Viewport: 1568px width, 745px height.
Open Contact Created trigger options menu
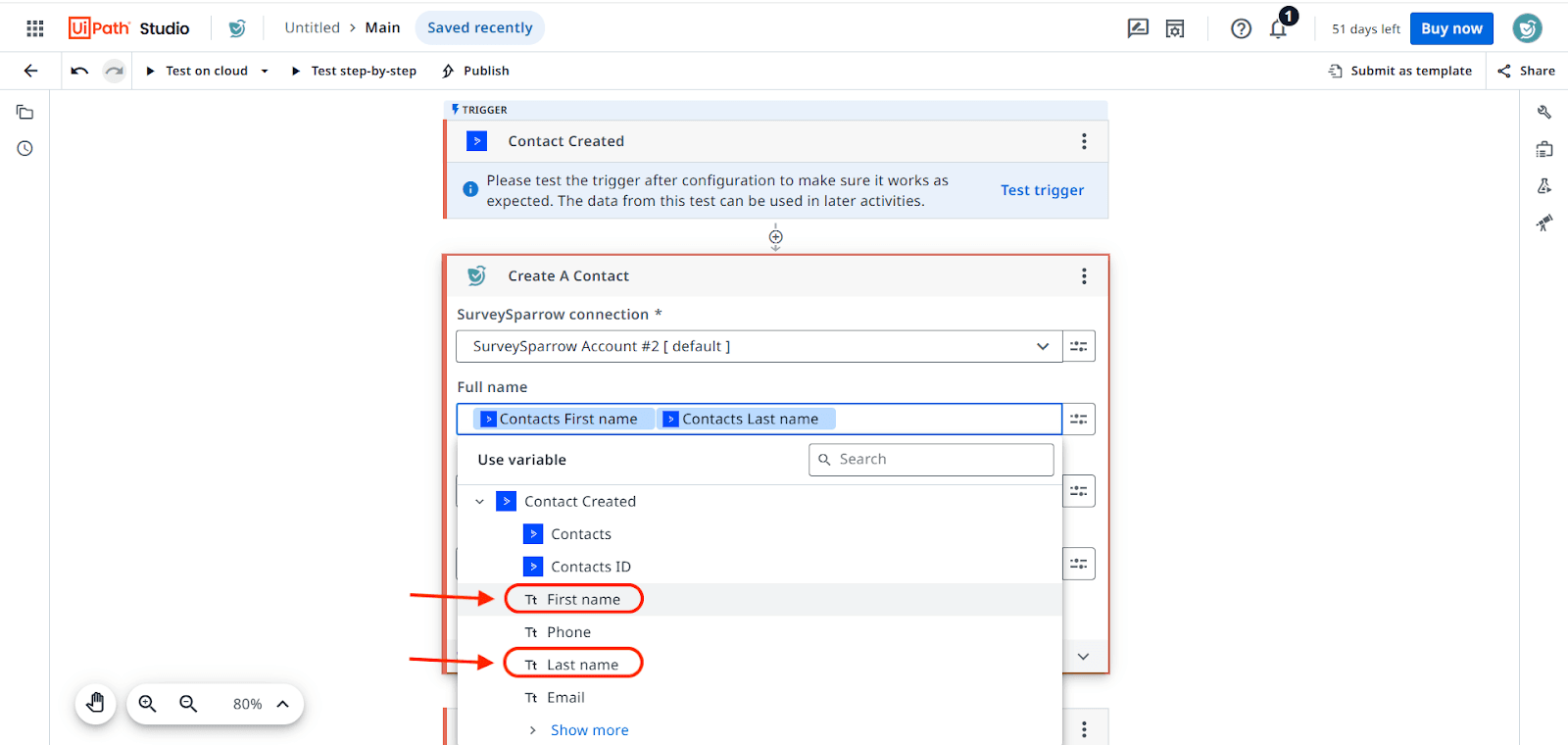click(x=1084, y=141)
